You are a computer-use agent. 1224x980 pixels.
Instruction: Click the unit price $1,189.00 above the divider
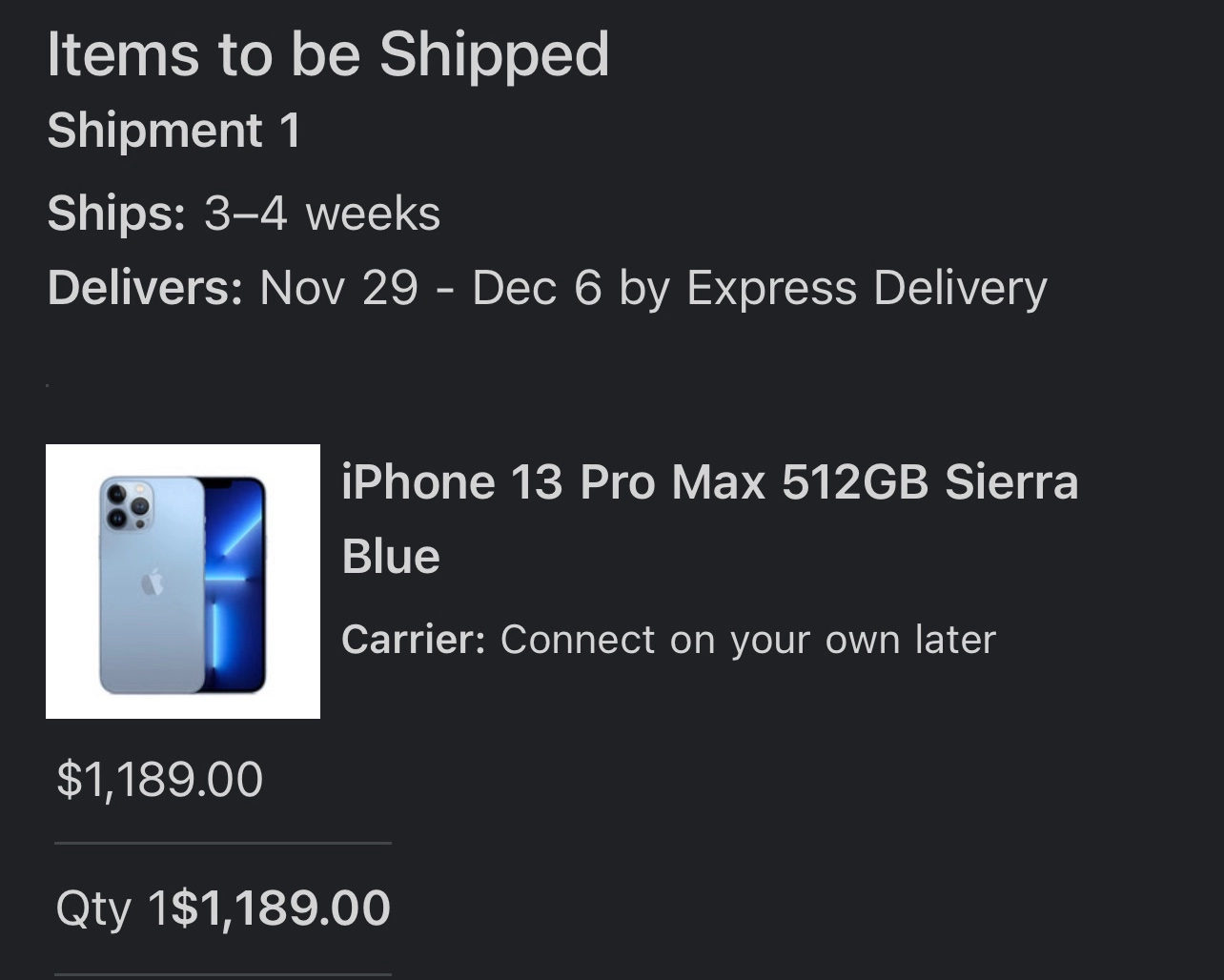click(160, 780)
